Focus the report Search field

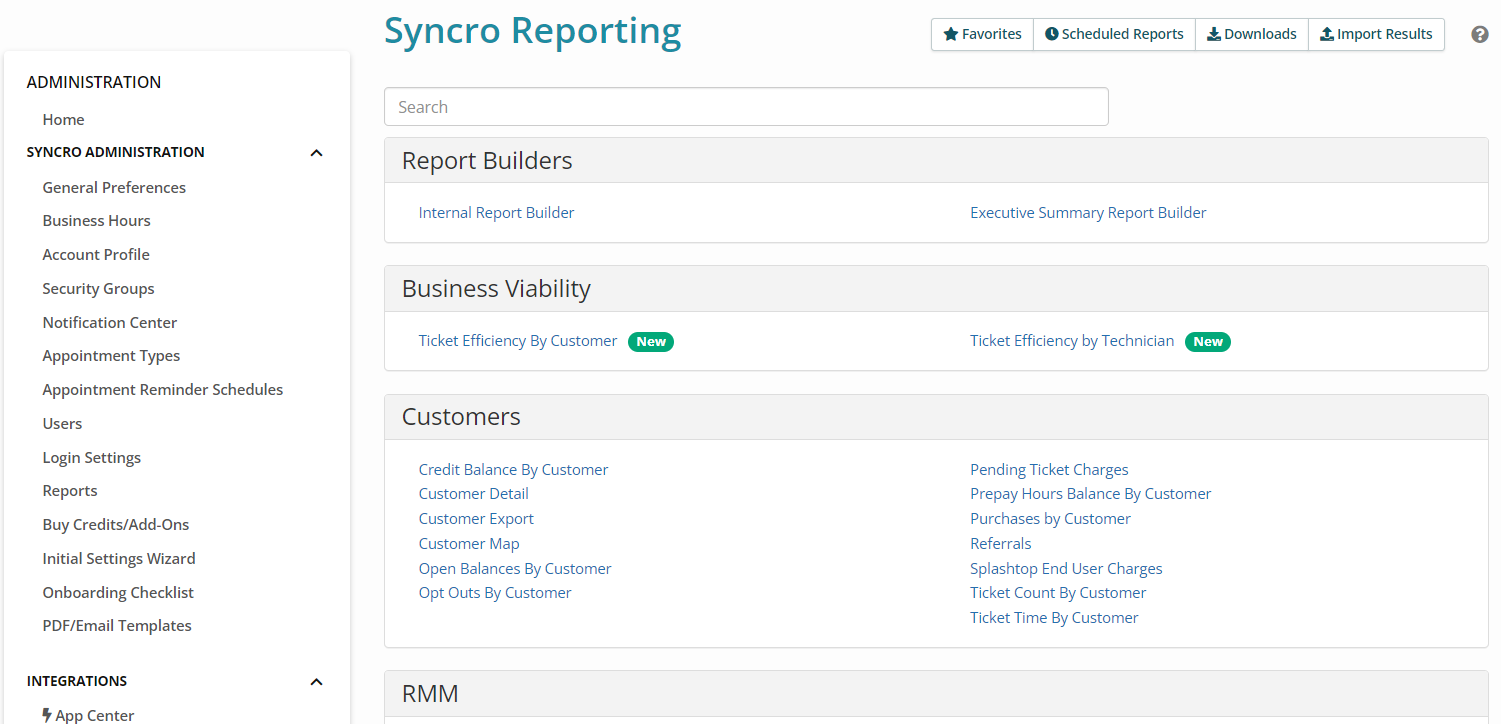746,107
